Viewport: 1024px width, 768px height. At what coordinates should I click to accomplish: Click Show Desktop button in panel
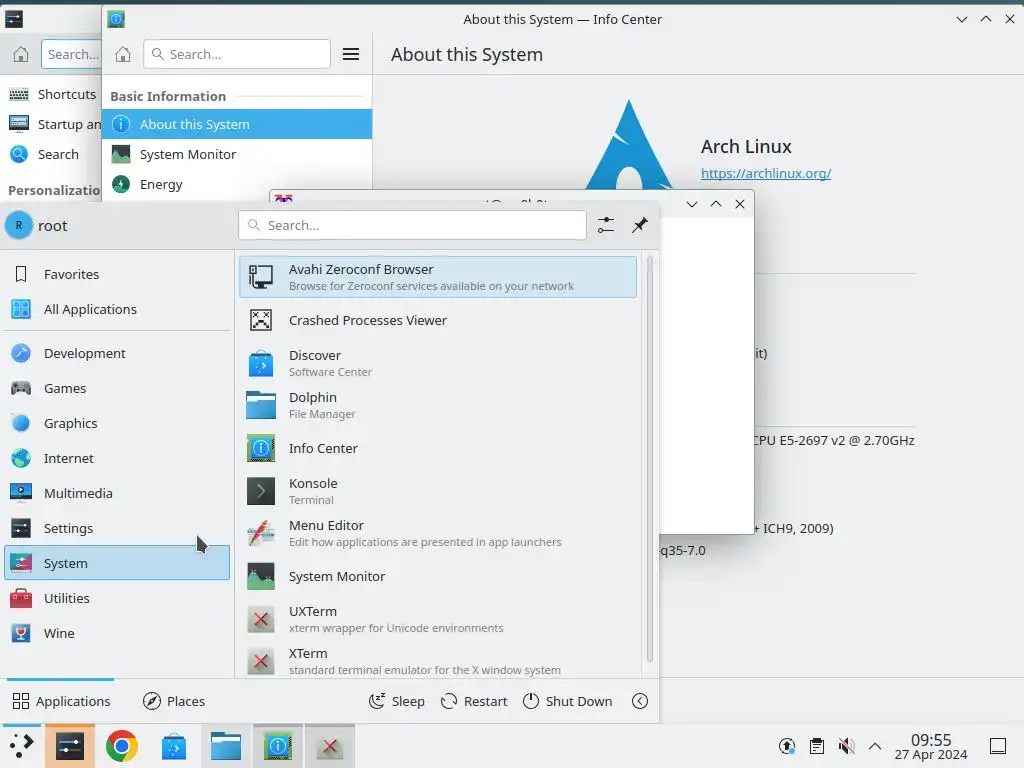998,746
